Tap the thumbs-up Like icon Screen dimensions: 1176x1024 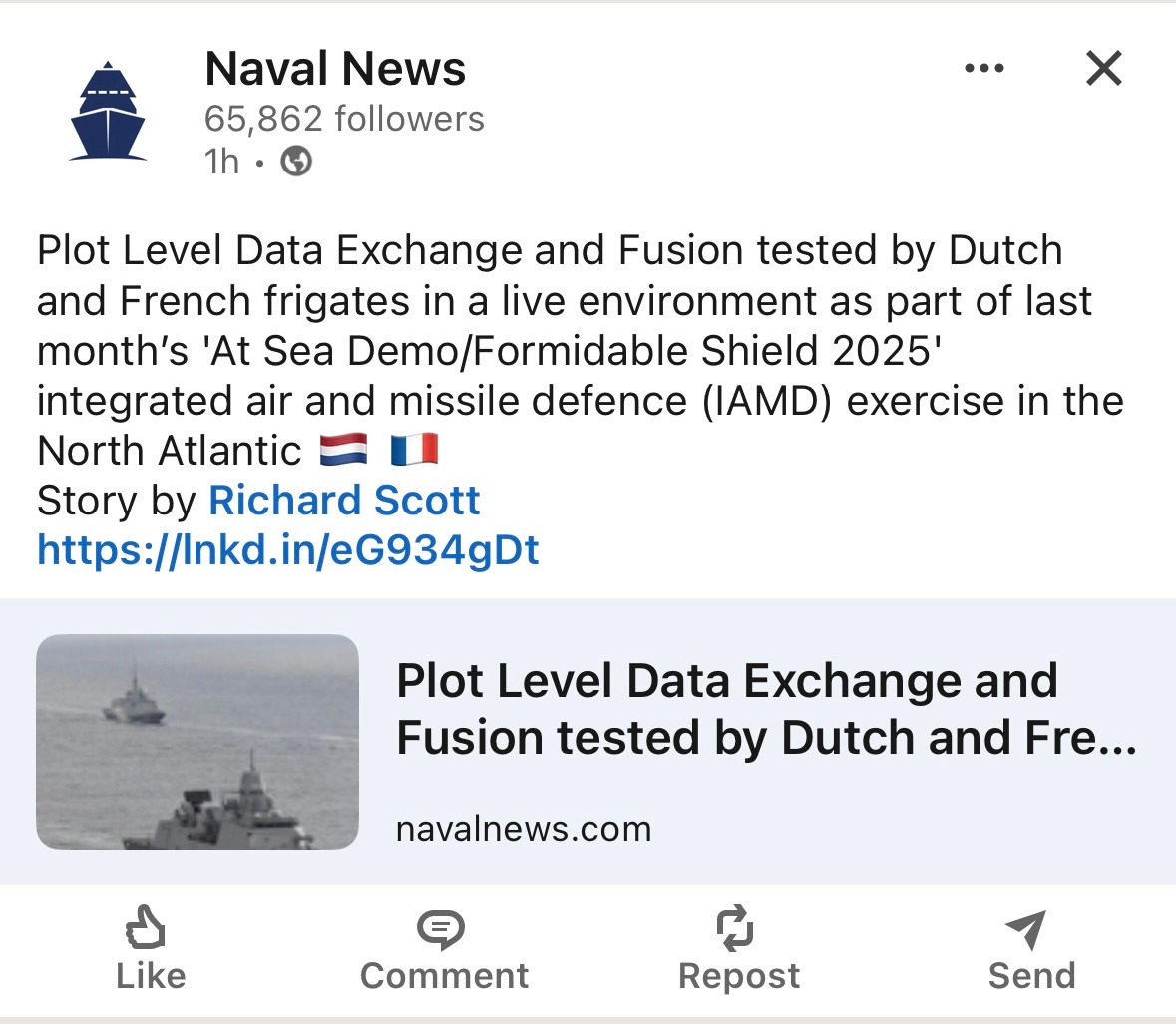[x=146, y=927]
